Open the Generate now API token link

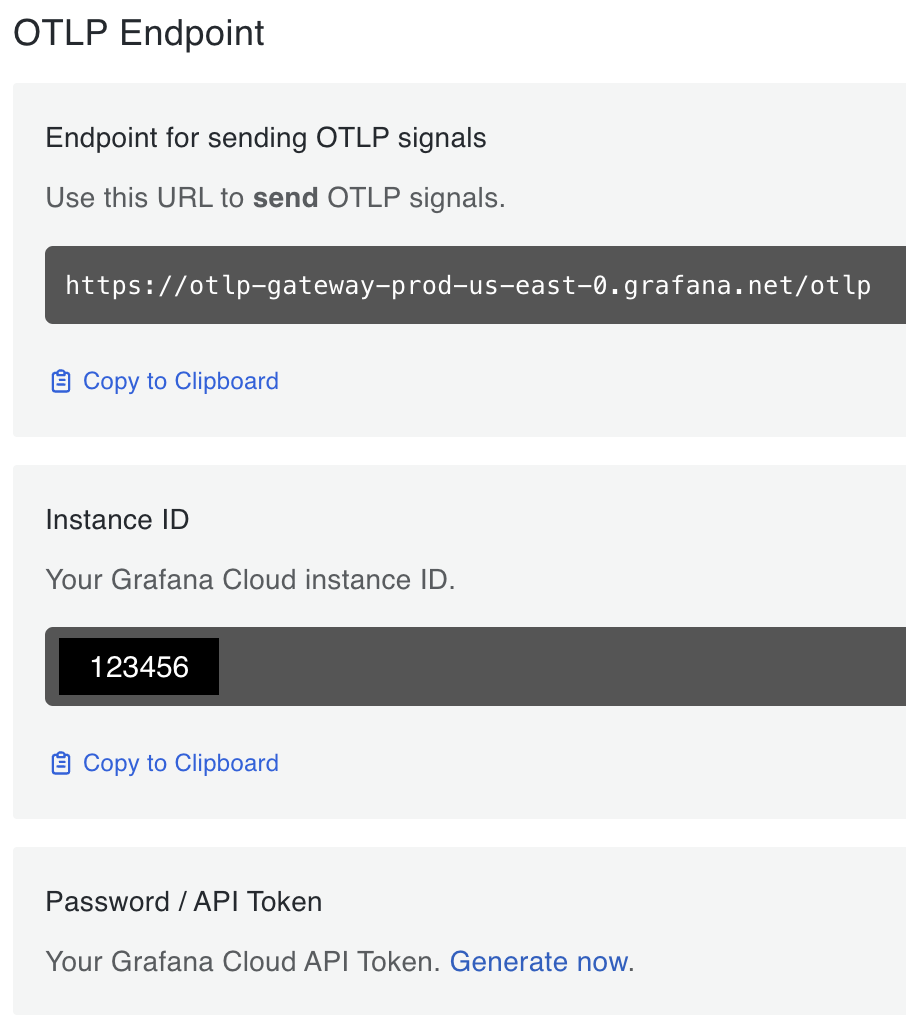[539, 962]
